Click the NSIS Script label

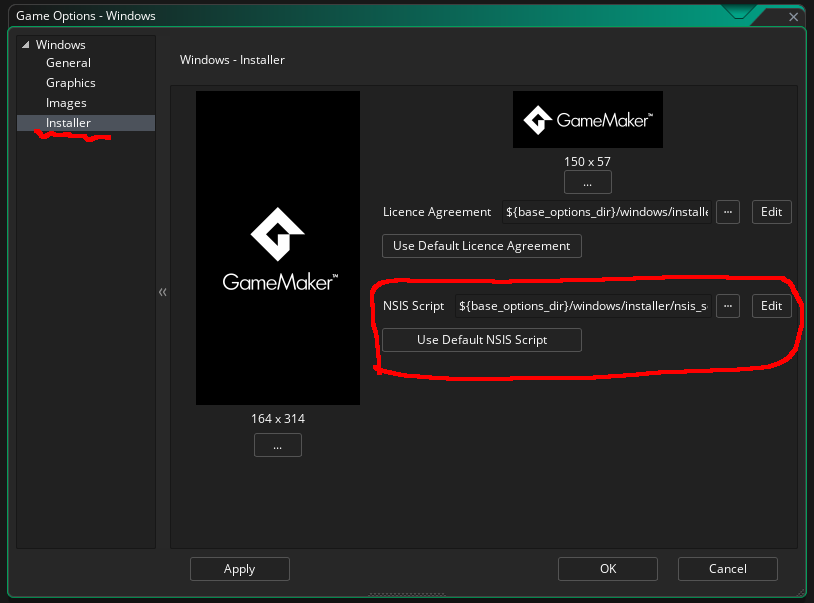[x=413, y=306]
